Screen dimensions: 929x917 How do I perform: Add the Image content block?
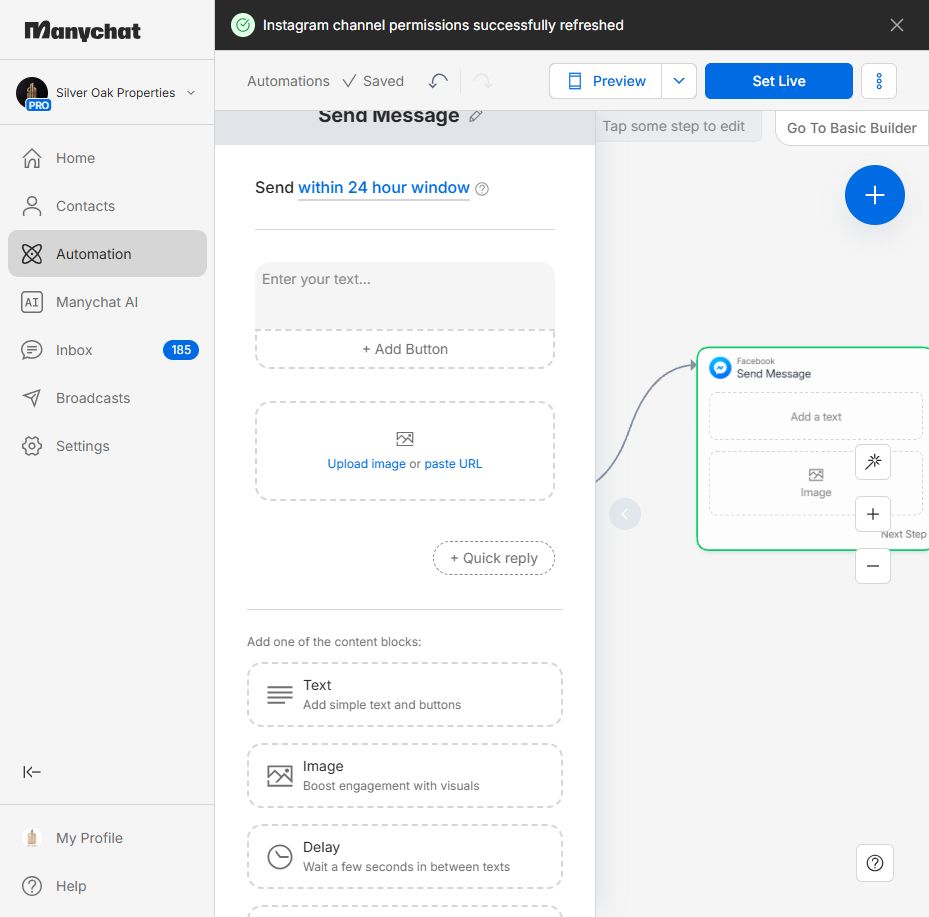click(x=405, y=775)
